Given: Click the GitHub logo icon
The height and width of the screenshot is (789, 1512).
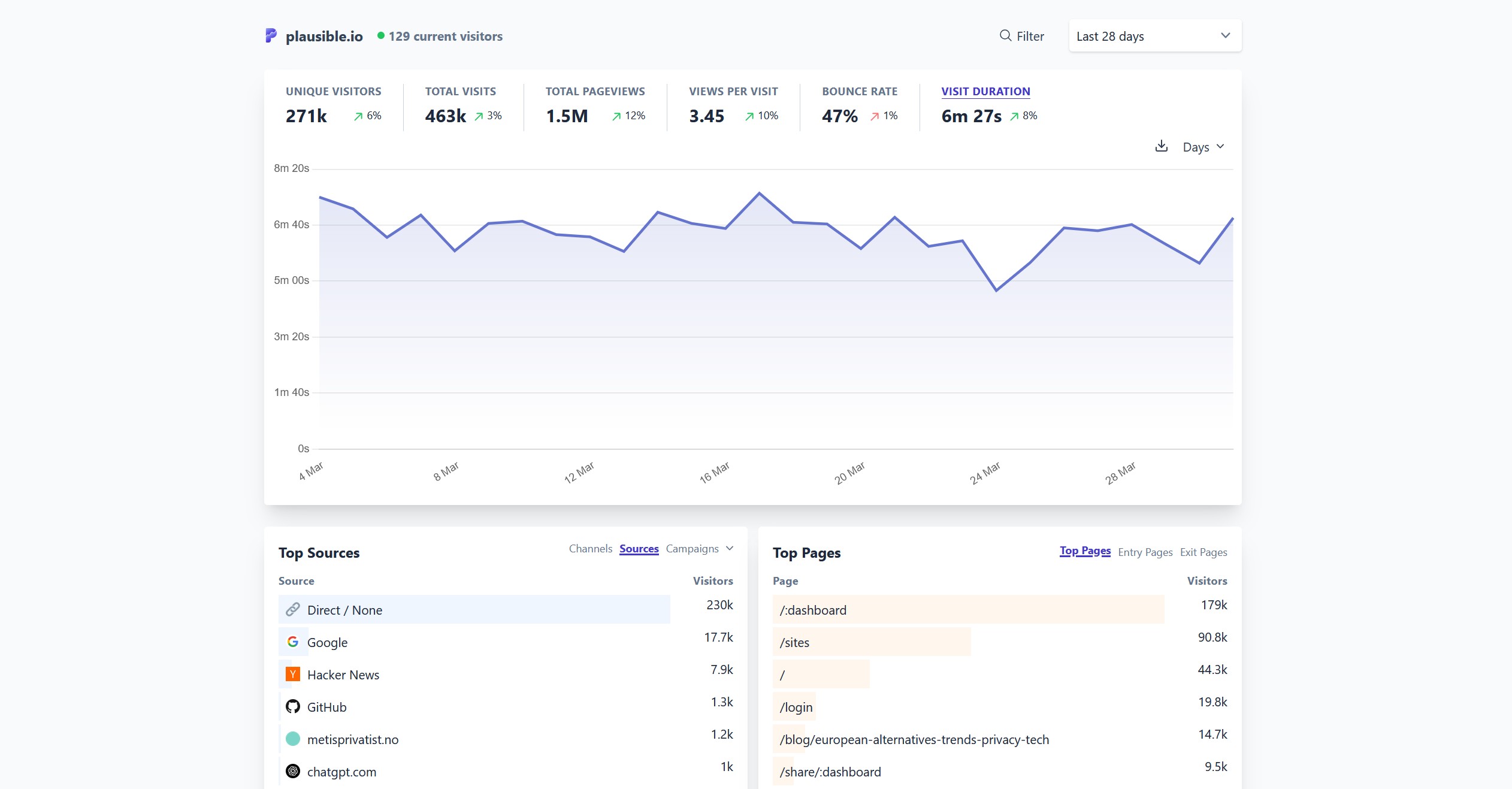Looking at the screenshot, I should pos(293,706).
